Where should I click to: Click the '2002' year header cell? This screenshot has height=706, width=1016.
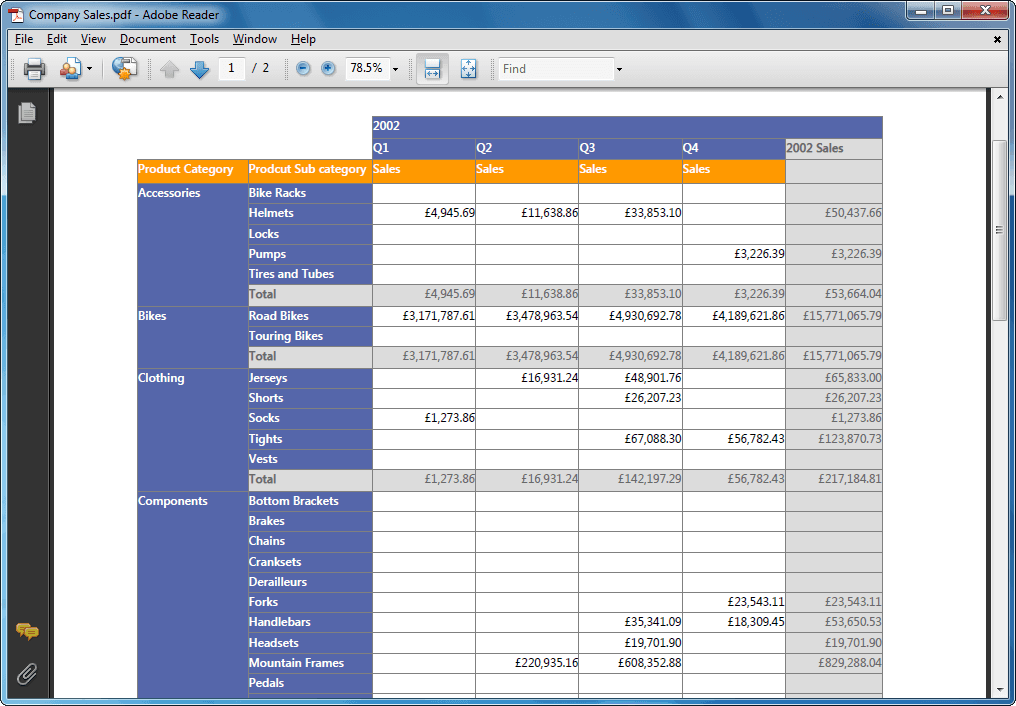(627, 127)
